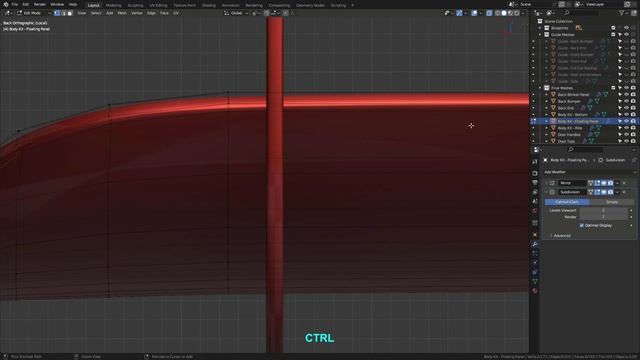Click the Blender logo icon
This screenshot has height=360, width=640.
[6, 4]
